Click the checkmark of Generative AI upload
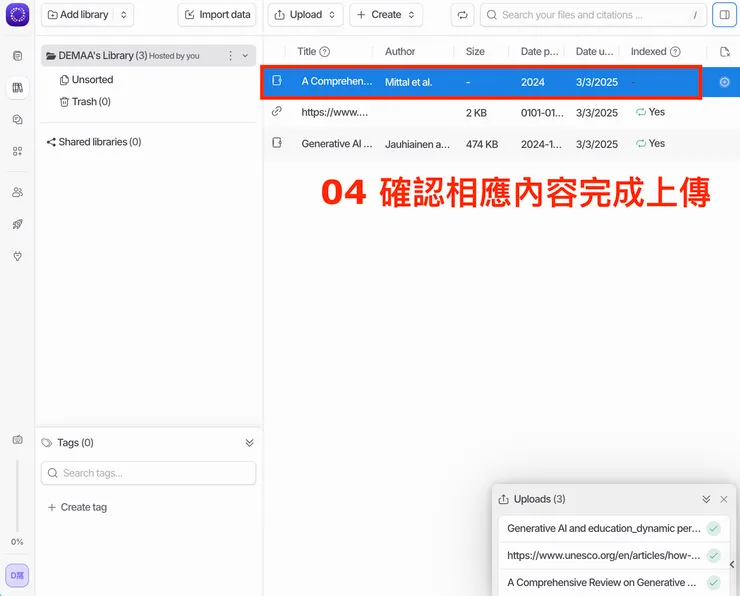Screen dimensions: 740x596 point(714,529)
